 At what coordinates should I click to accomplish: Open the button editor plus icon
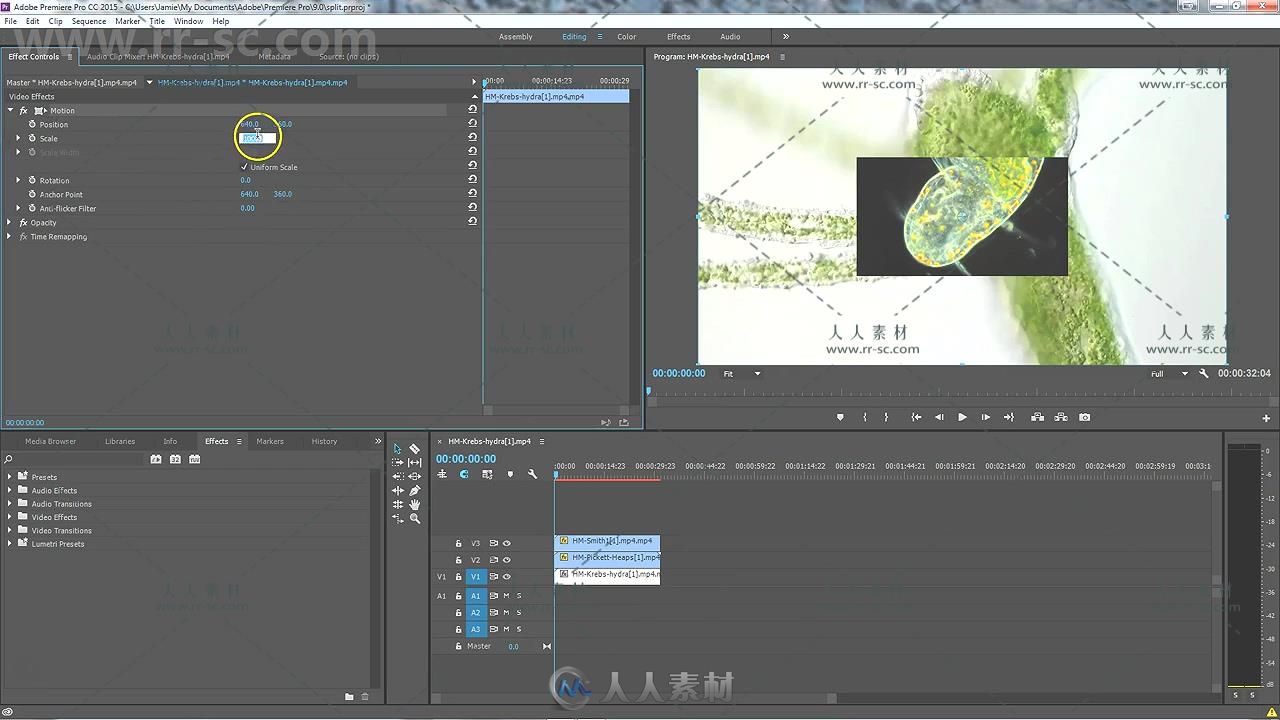coord(1266,418)
